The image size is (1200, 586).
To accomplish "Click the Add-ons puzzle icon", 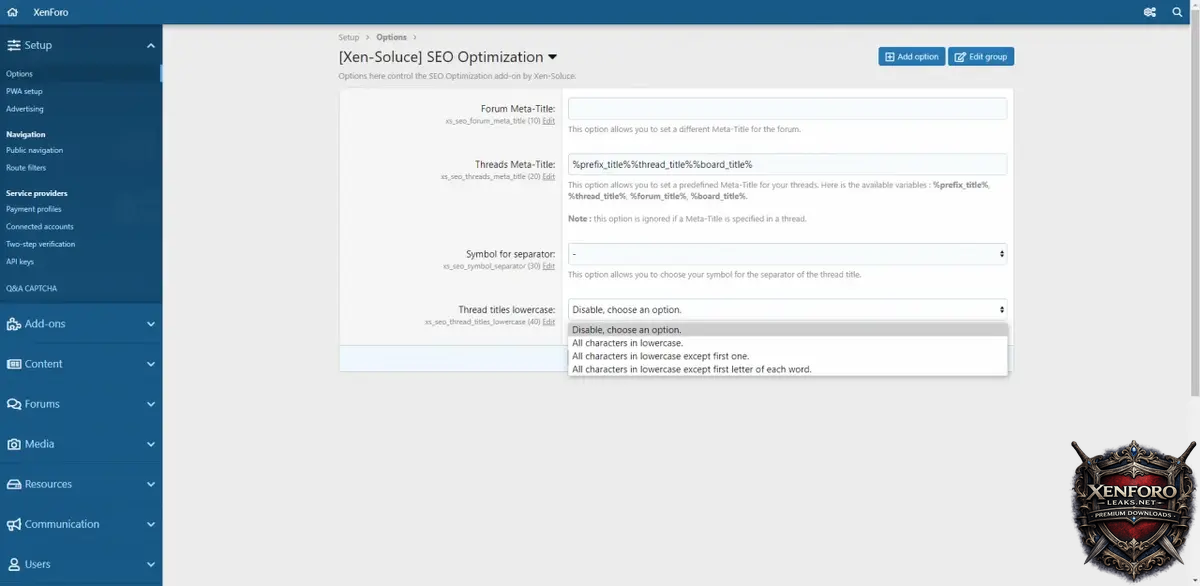I will tap(14, 324).
